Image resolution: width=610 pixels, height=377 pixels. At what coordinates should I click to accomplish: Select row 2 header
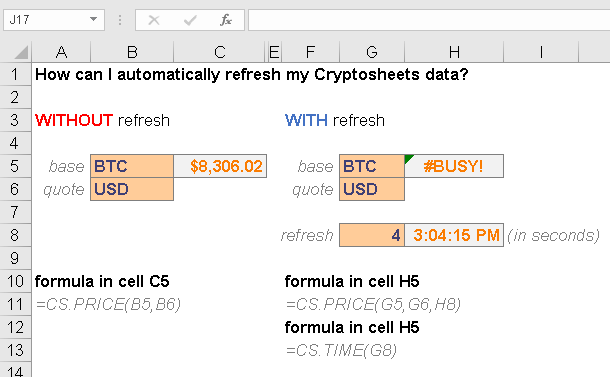pyautogui.click(x=15, y=97)
